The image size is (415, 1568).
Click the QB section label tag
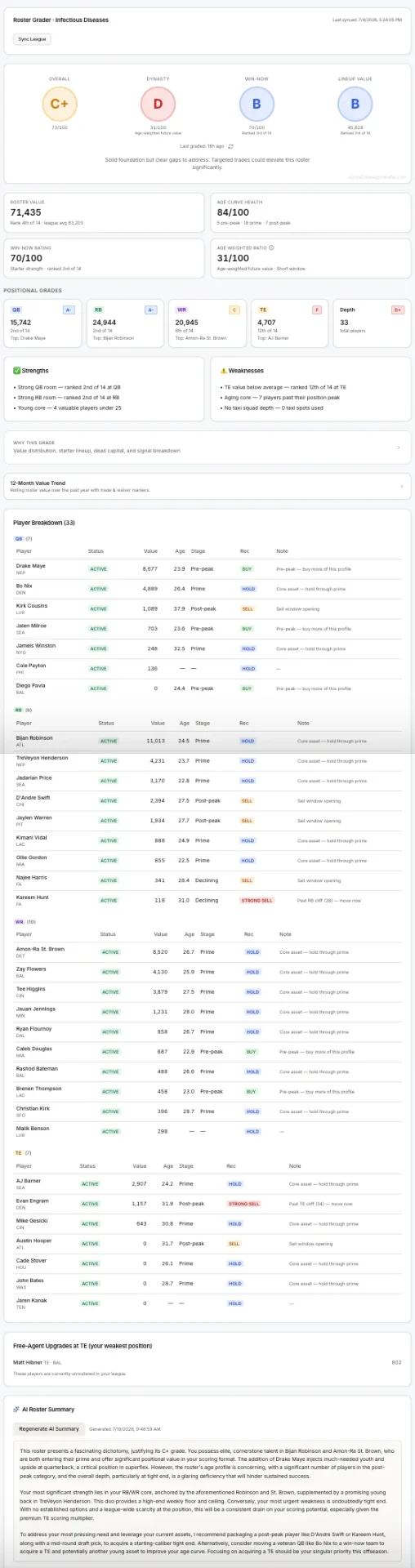[x=19, y=539]
